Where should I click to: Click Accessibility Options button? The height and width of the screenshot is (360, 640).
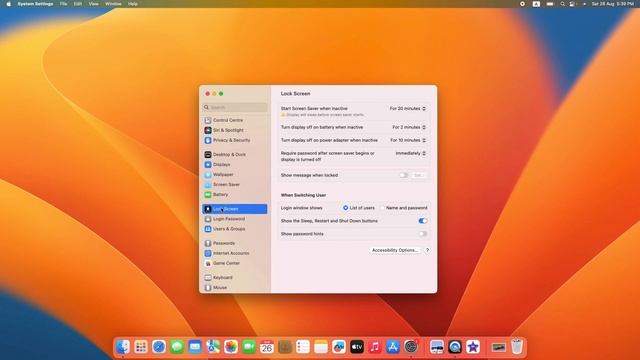[395, 250]
